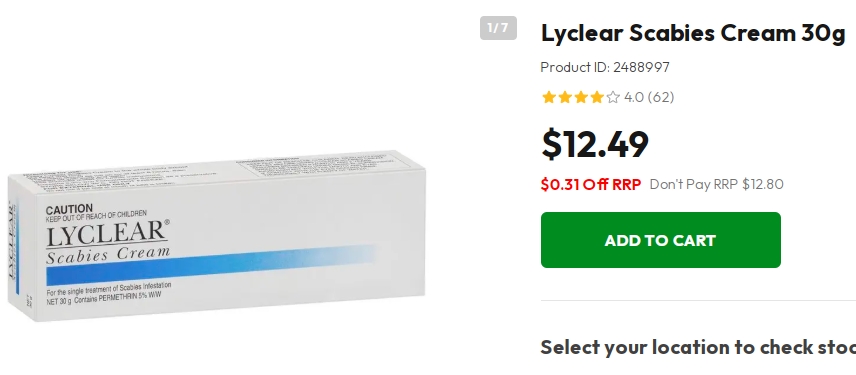Open the (62) reviews count

point(661,97)
